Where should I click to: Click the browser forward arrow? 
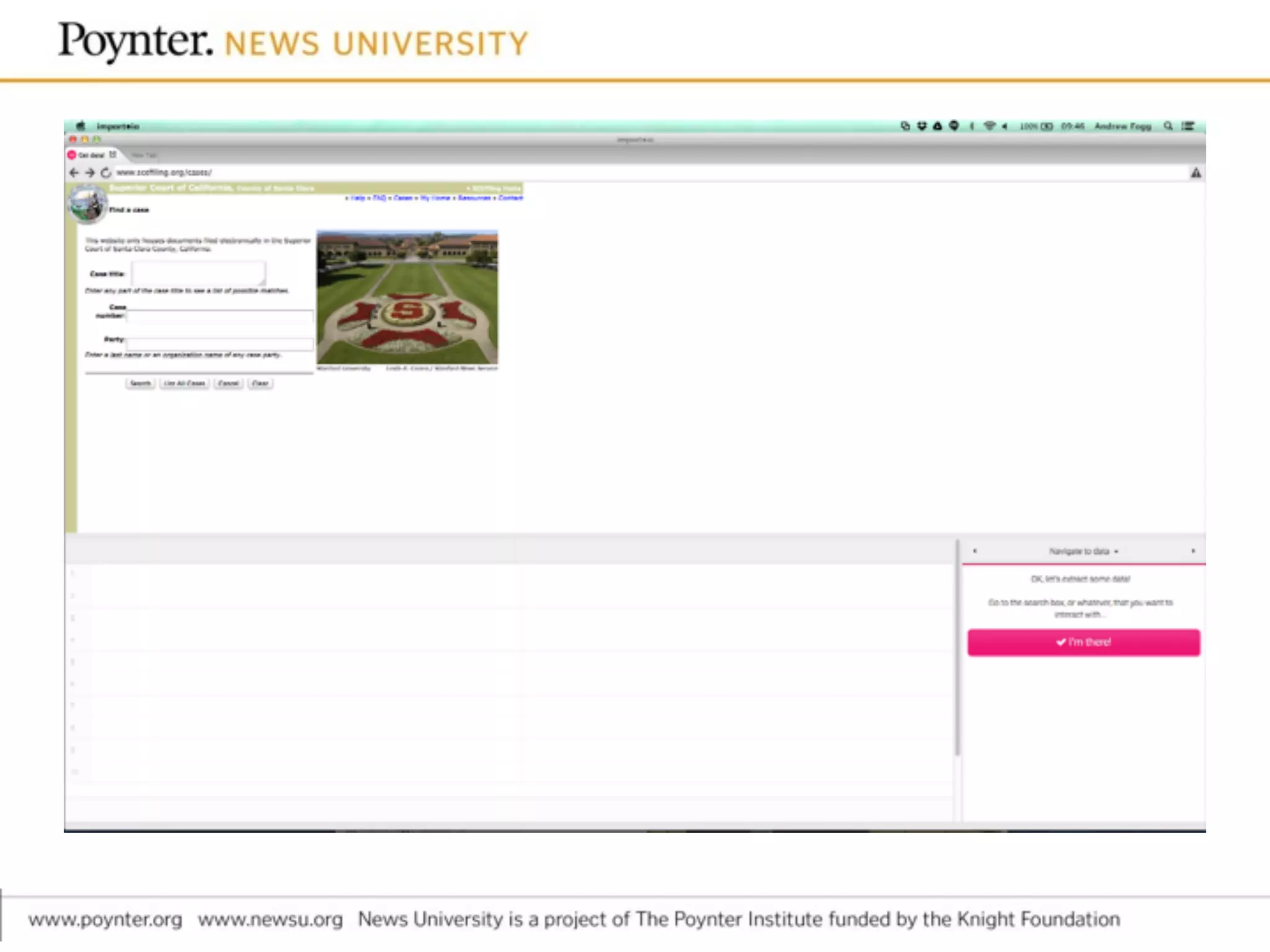click(x=90, y=173)
